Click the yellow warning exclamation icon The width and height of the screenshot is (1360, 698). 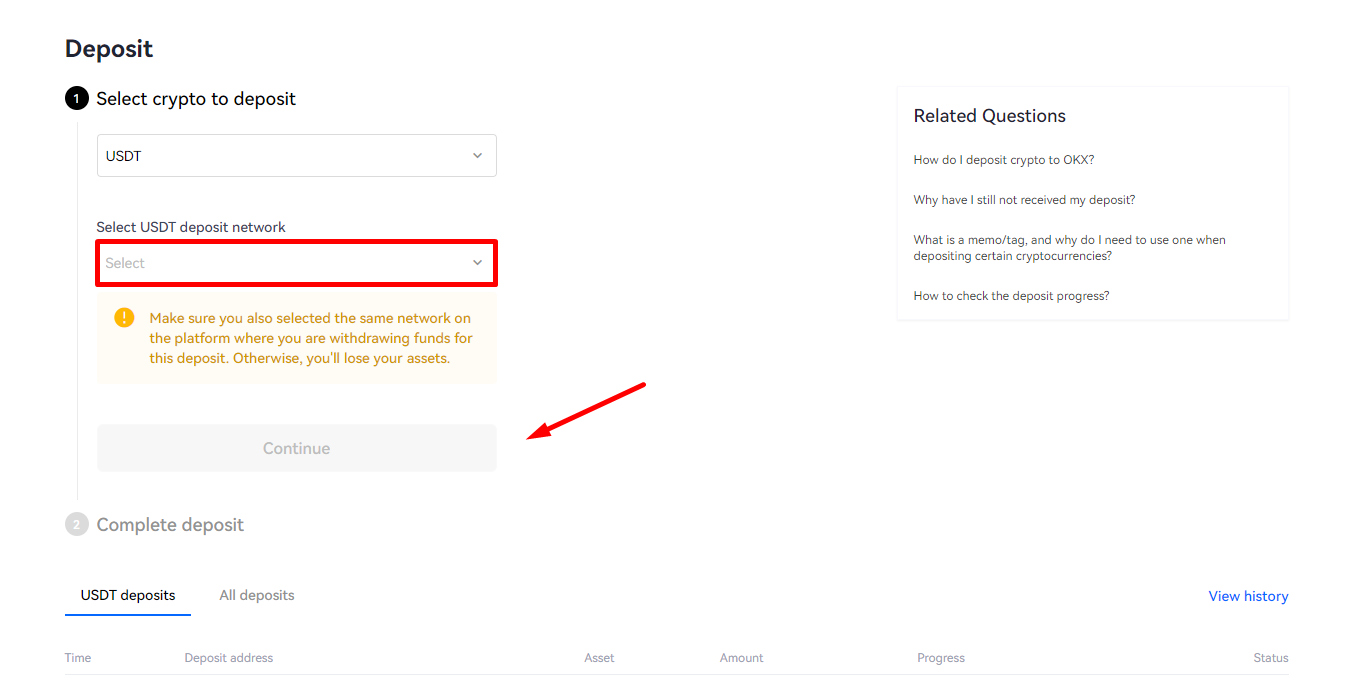[124, 318]
